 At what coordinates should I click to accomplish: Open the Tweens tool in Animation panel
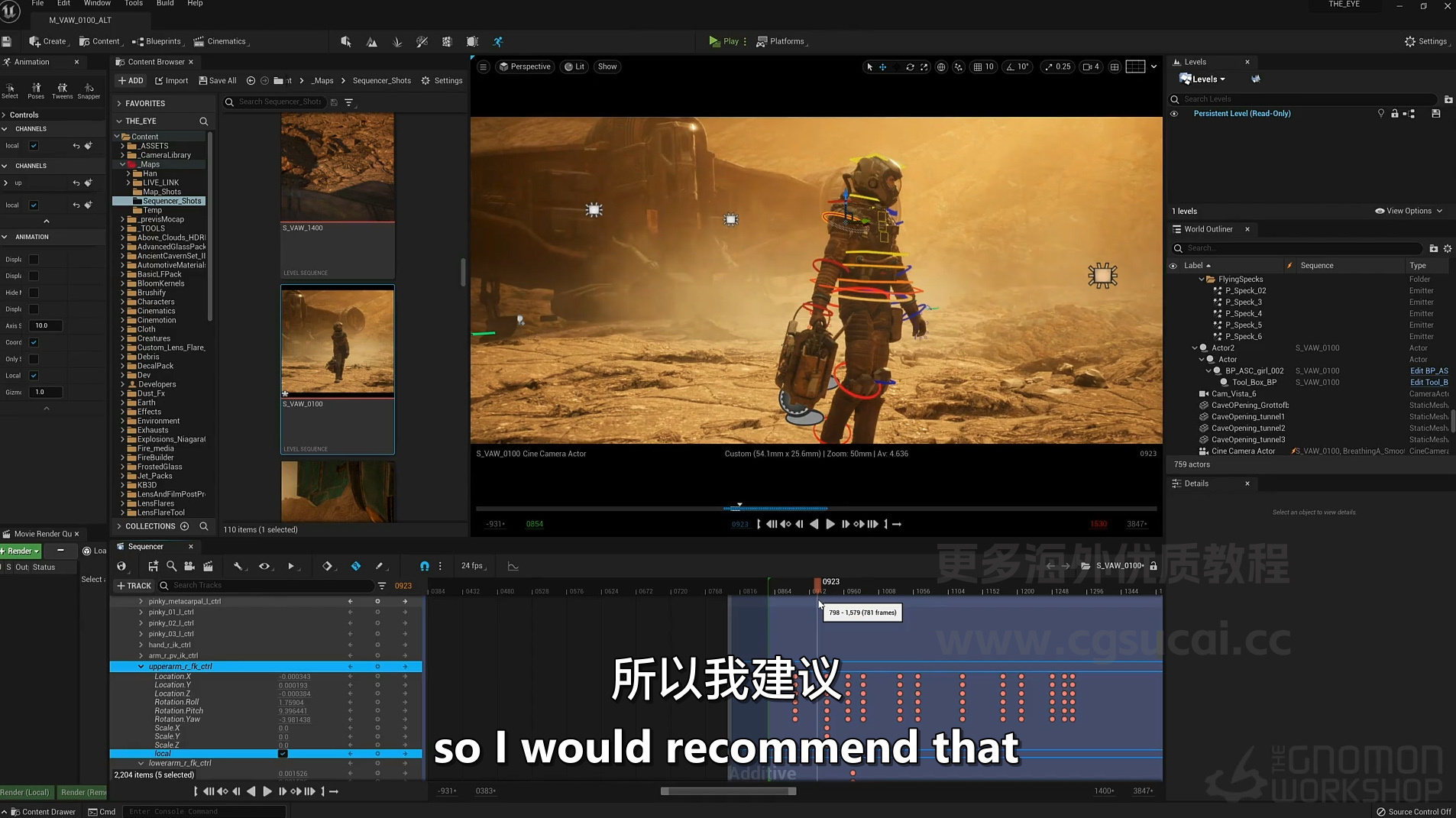point(63,91)
